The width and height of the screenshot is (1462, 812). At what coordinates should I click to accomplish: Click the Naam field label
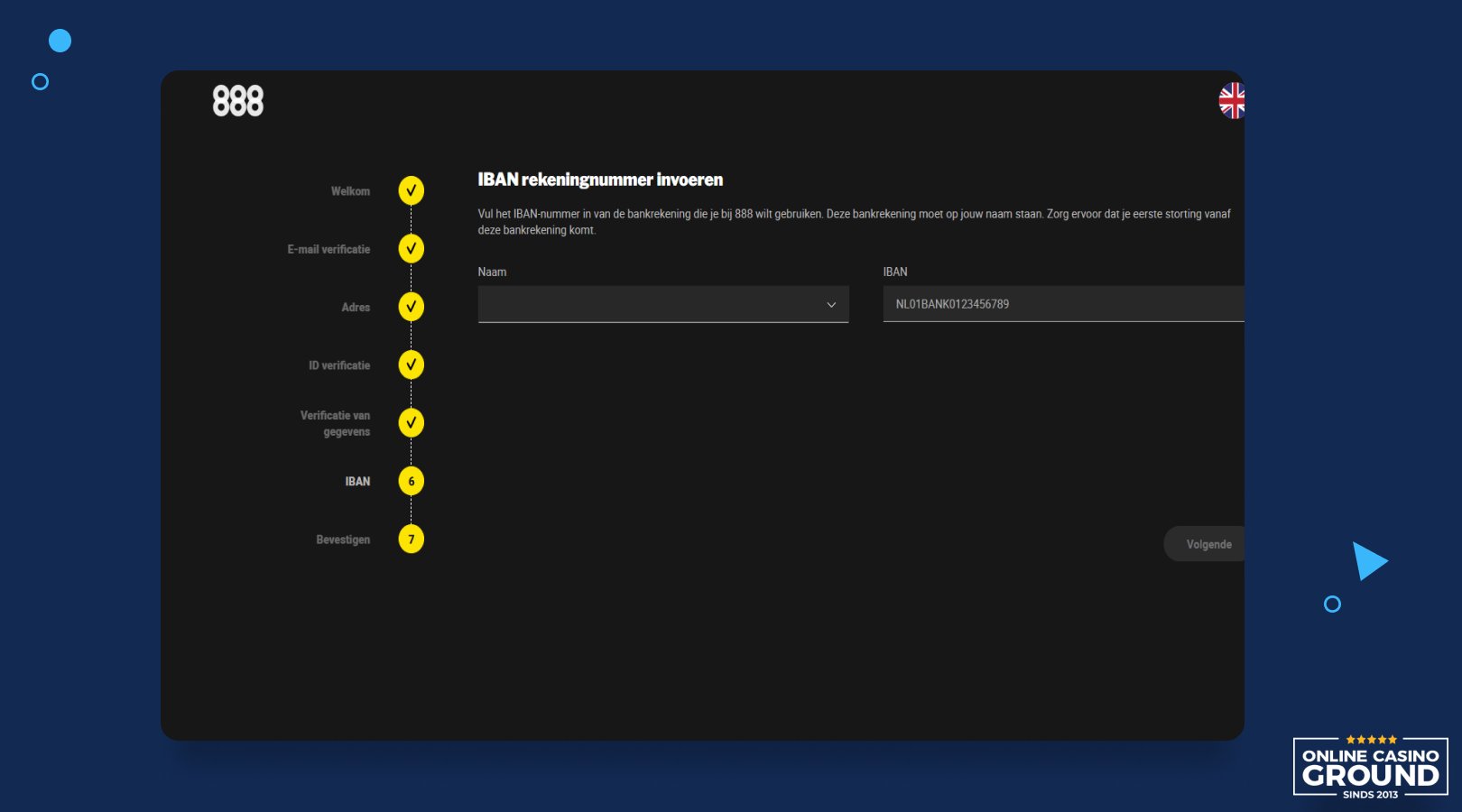tap(492, 272)
